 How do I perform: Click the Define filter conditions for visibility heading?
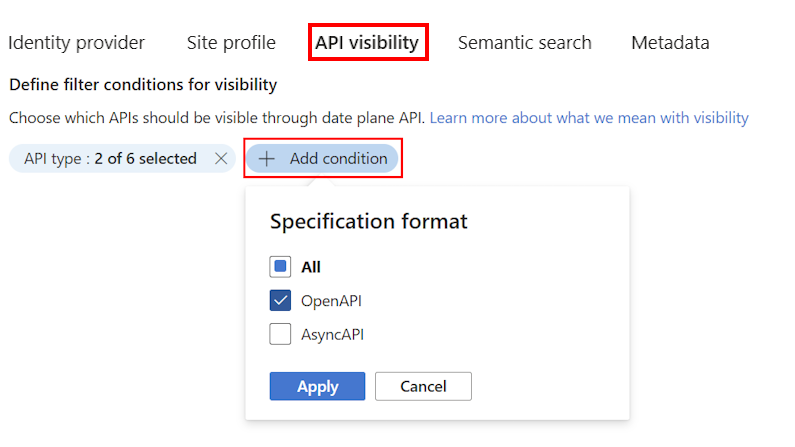click(143, 85)
